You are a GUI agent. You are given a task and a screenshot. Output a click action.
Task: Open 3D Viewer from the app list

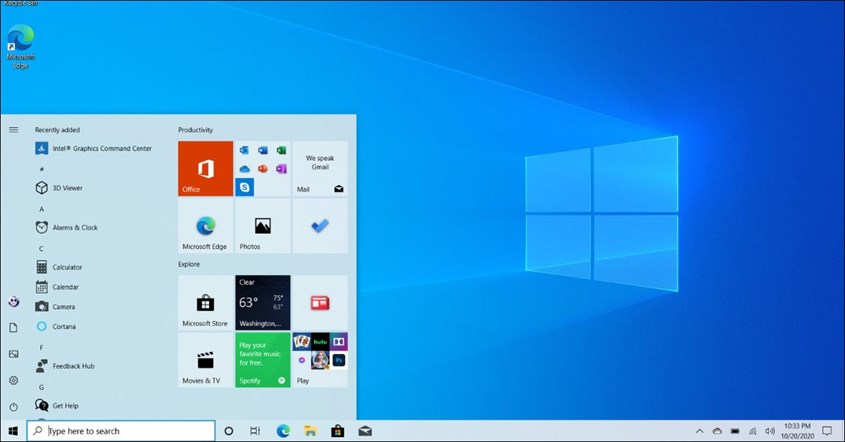59,188
